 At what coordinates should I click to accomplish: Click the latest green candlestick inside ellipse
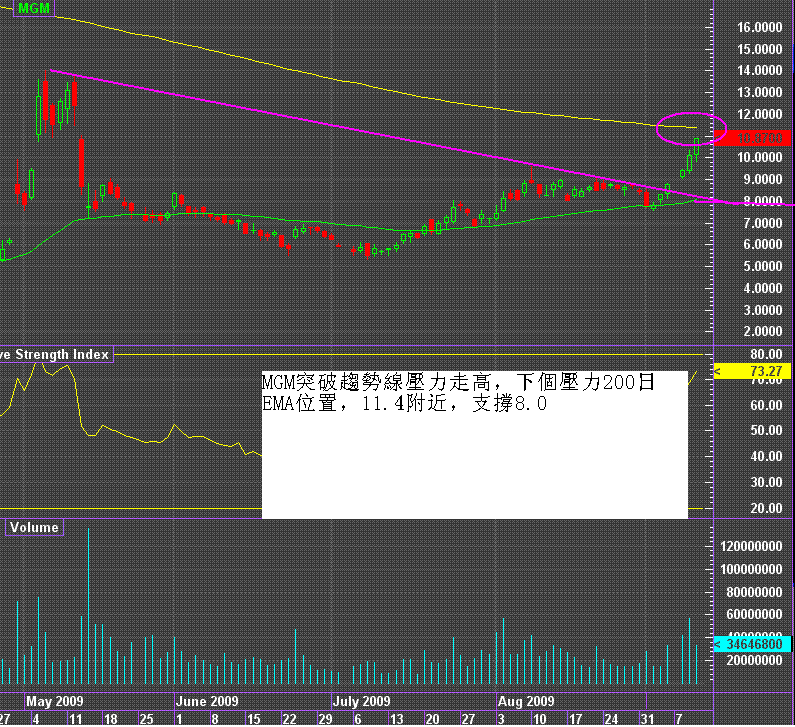click(x=696, y=146)
